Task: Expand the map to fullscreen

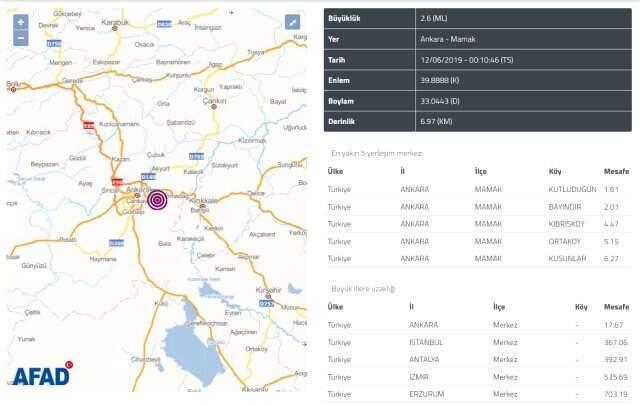Action: point(292,22)
